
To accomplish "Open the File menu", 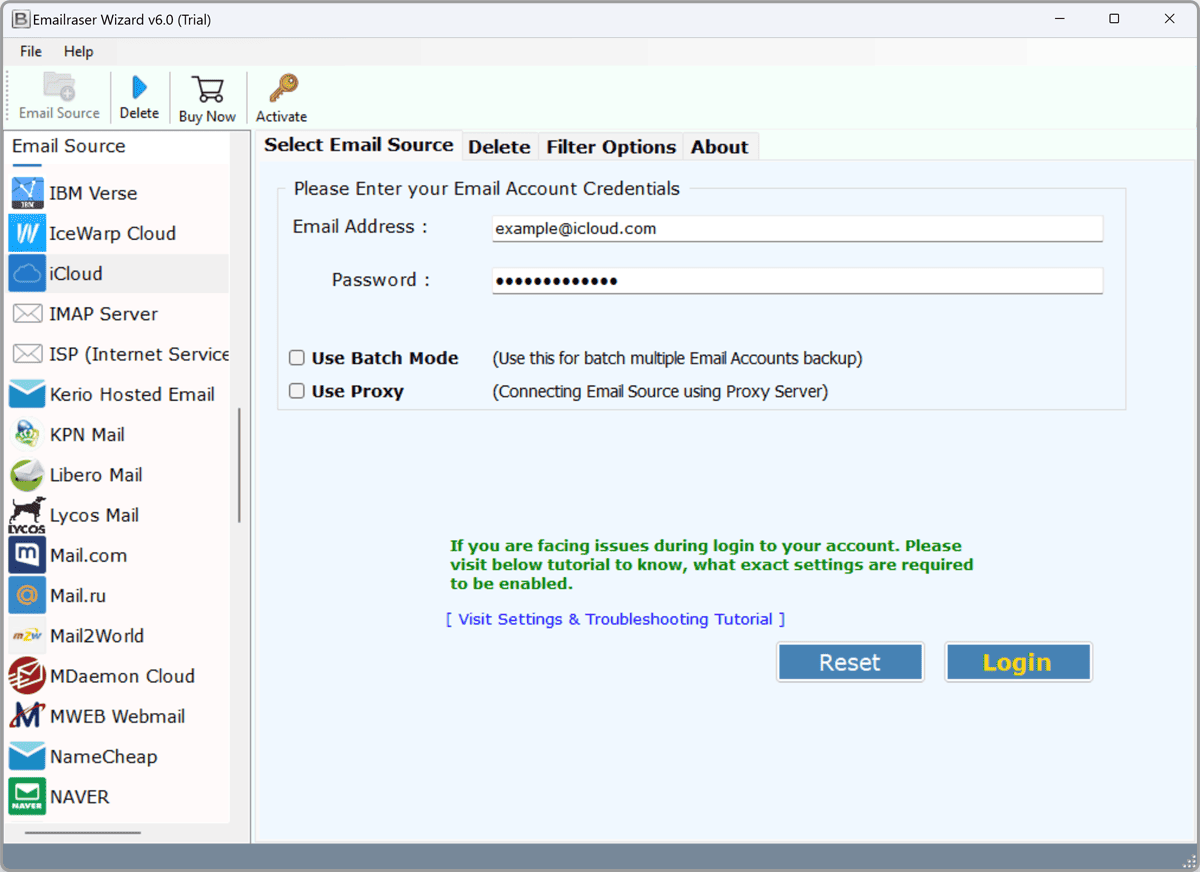I will (31, 51).
